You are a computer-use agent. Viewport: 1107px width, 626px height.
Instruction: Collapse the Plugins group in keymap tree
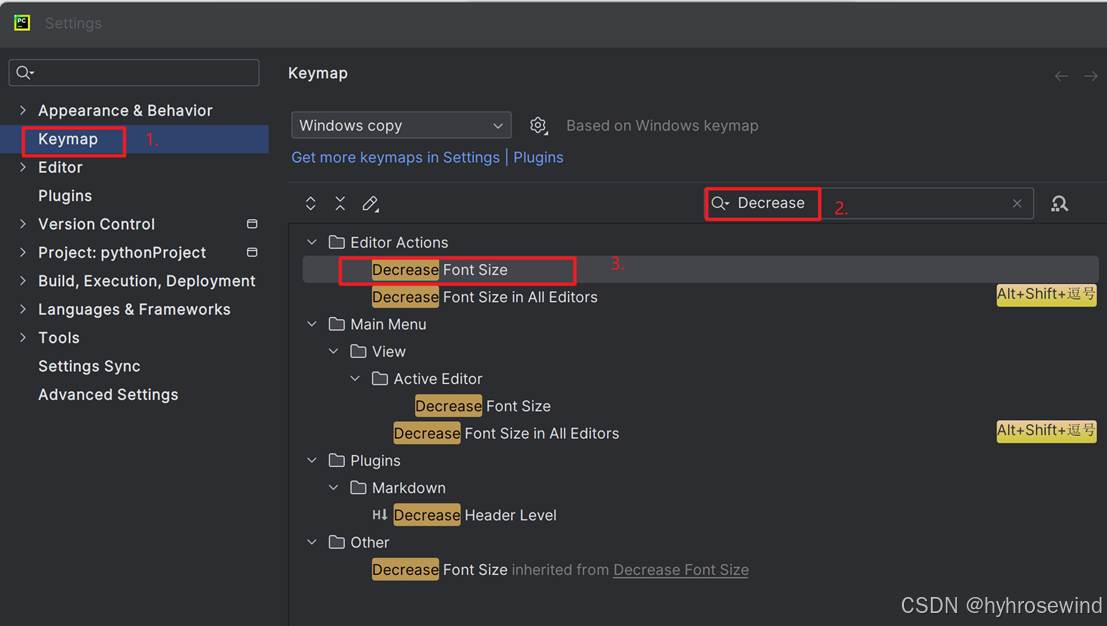tap(312, 460)
